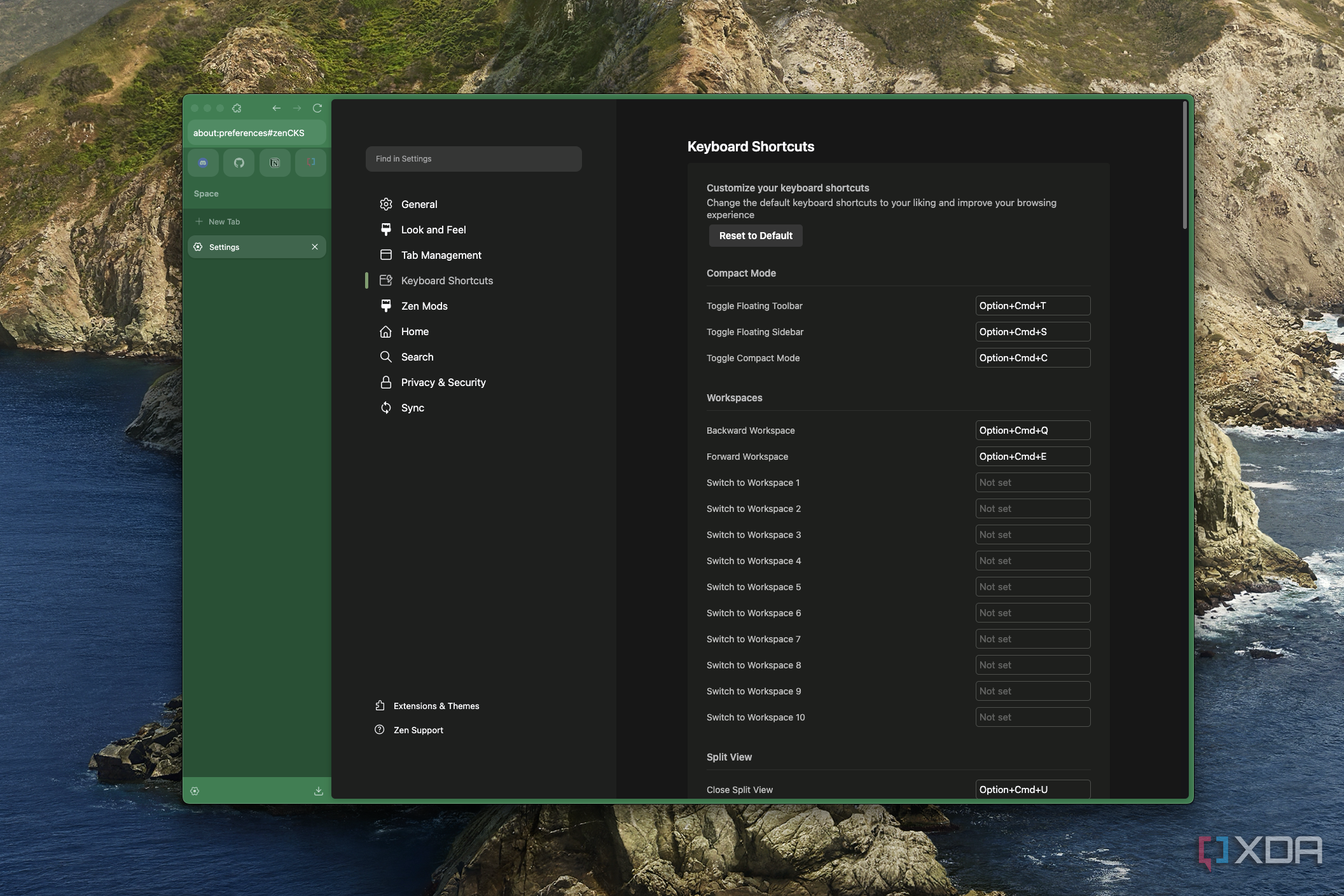1344x896 pixels.
Task: Open the pinned XDA tab
Action: [310, 163]
